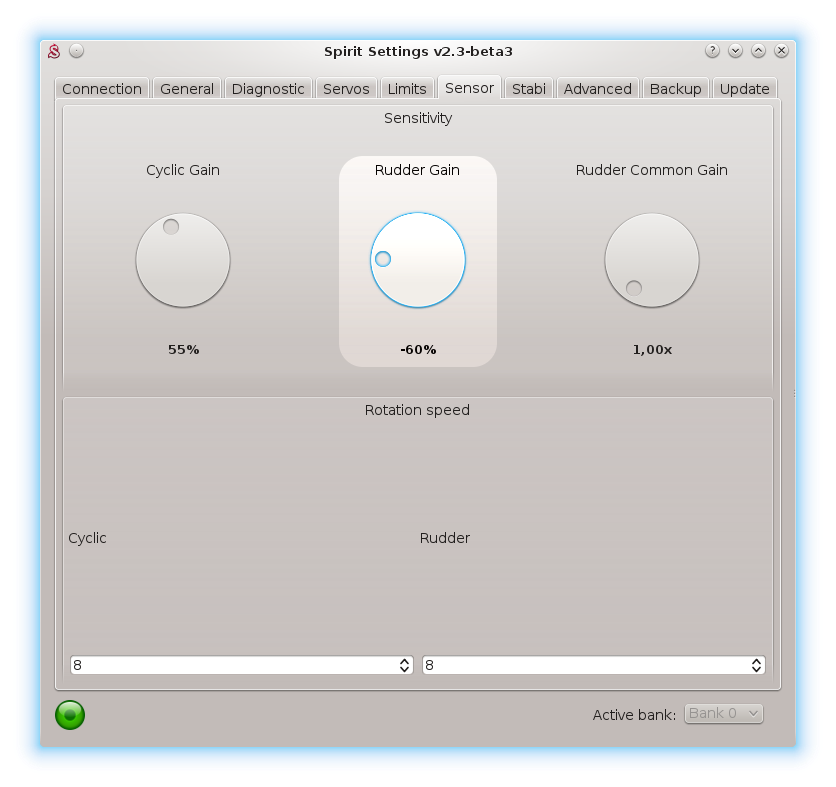
Task: Open the Limits tab
Action: (x=407, y=89)
